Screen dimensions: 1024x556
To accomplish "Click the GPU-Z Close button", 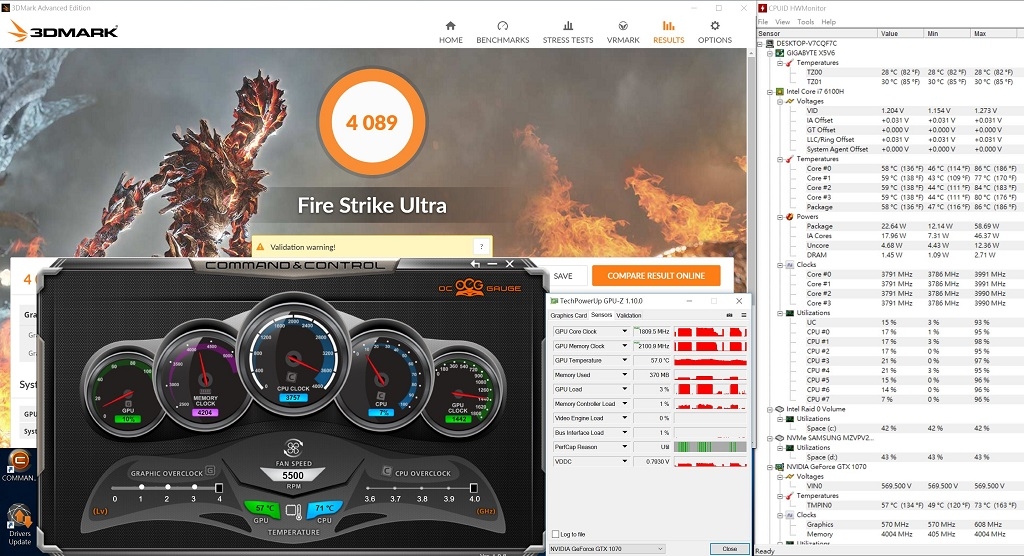I will (x=729, y=549).
